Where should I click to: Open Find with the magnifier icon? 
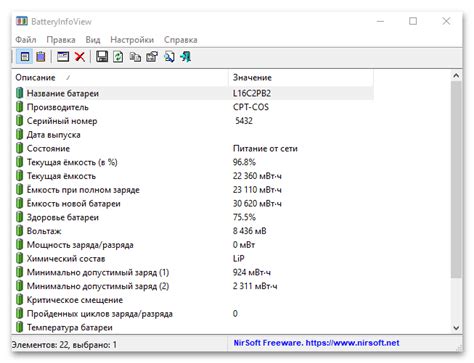[x=169, y=57]
